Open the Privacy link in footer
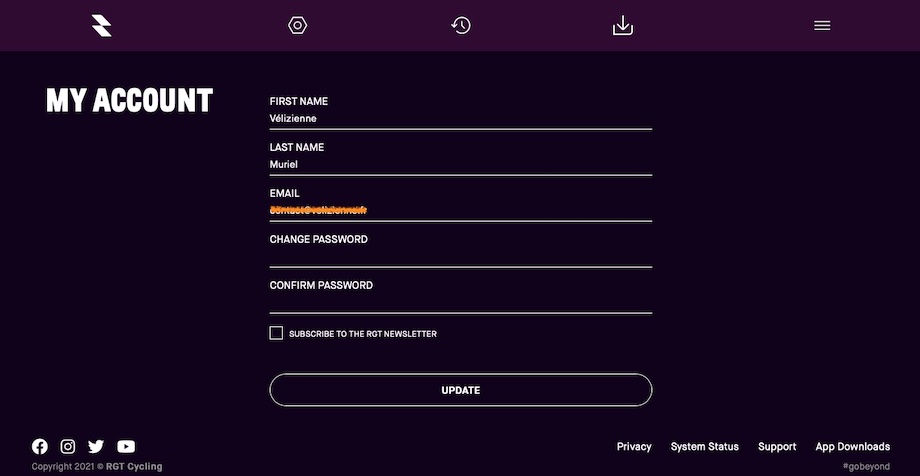Screen dimensions: 920x476 [x=634, y=447]
